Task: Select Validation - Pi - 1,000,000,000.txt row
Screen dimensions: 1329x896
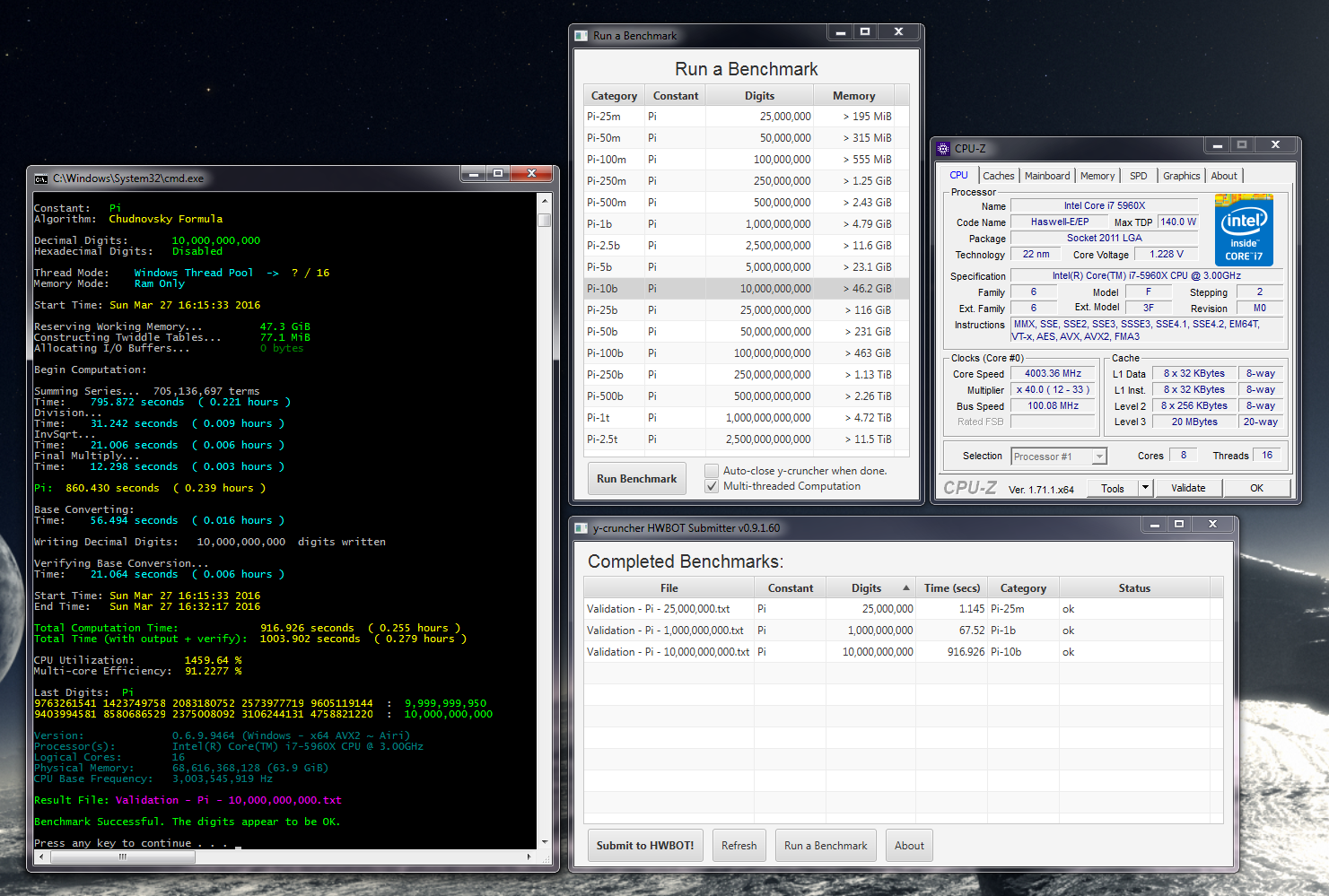Action: click(903, 631)
